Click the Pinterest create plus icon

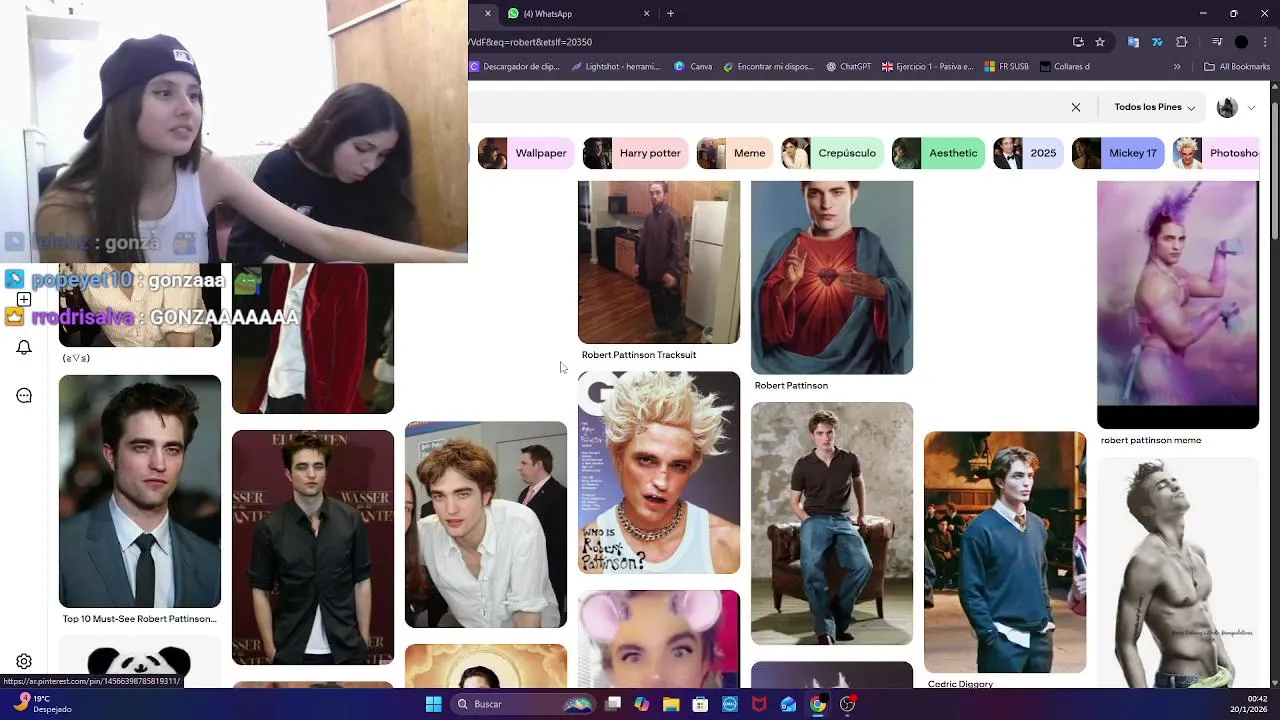(24, 299)
